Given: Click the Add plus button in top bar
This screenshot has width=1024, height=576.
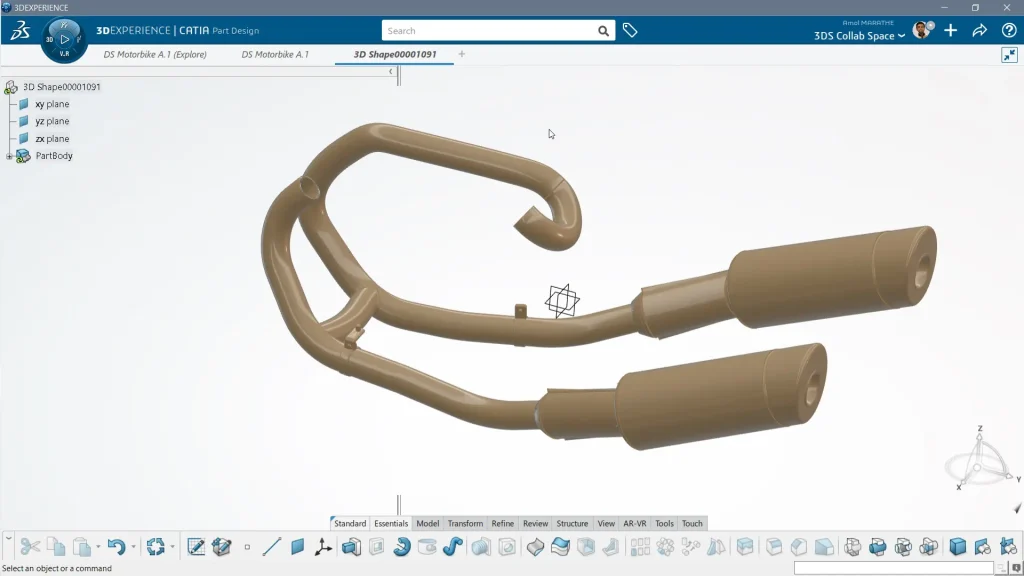Looking at the screenshot, I should (951, 31).
